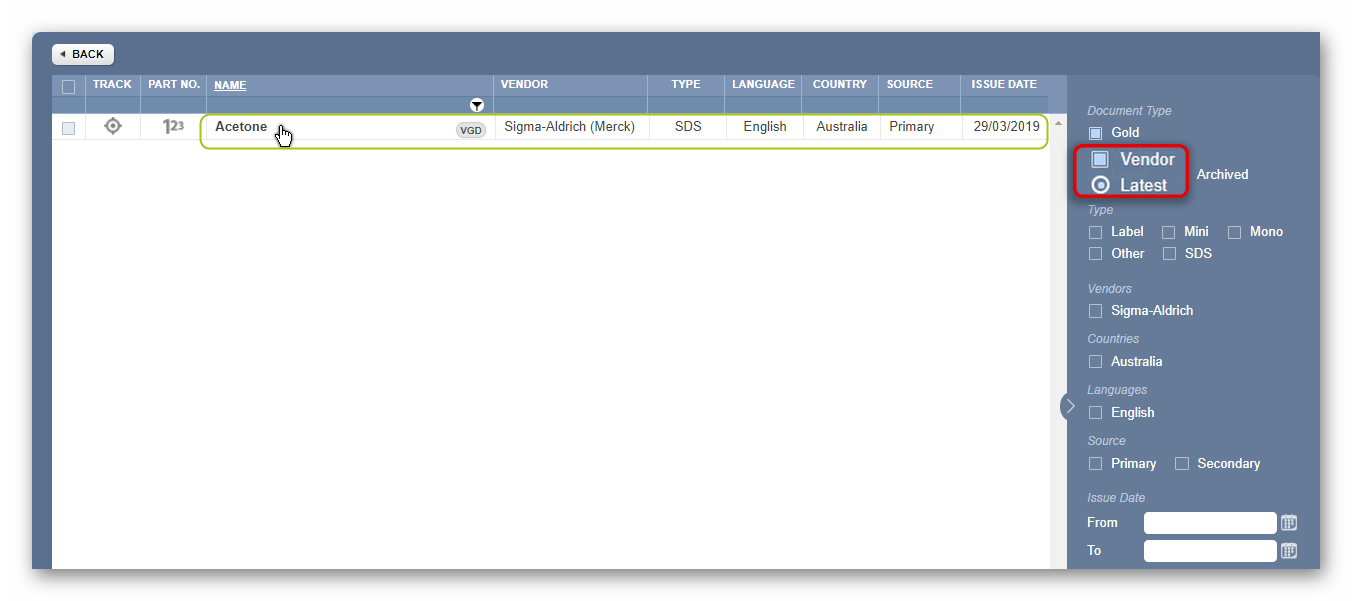Click the Track target icon for Acetone
1352x601 pixels.
[x=111, y=126]
